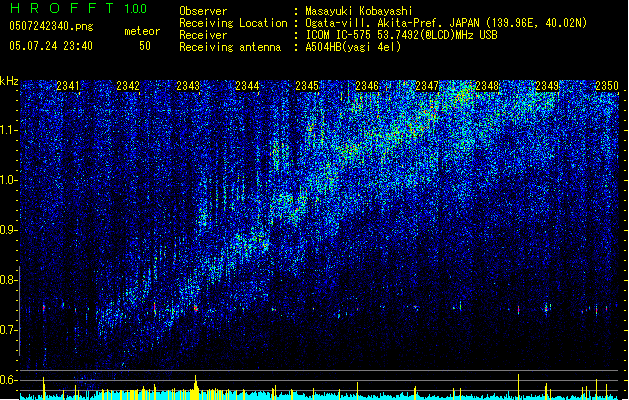629x400 pixels.
Task: Click the ICOM IC-575 receiver description
Action: click(401, 35)
